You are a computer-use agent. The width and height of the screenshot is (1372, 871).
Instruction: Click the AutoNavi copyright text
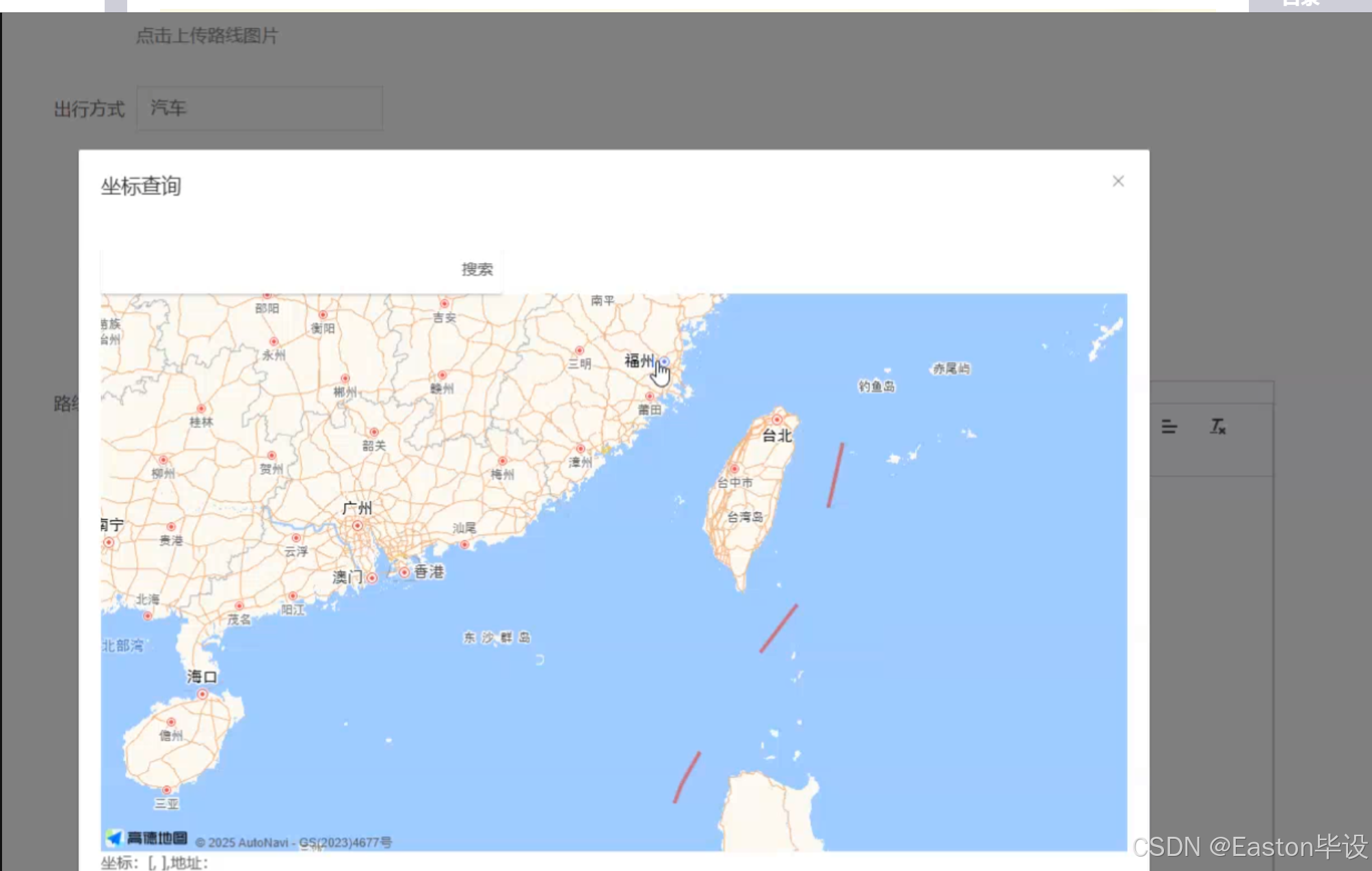coord(293,842)
